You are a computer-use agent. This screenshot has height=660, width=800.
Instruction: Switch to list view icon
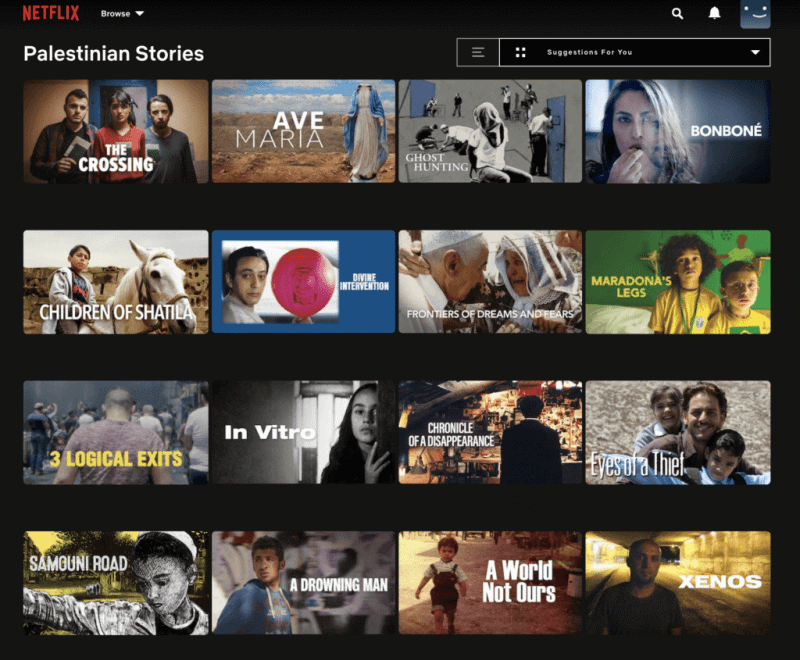(478, 52)
